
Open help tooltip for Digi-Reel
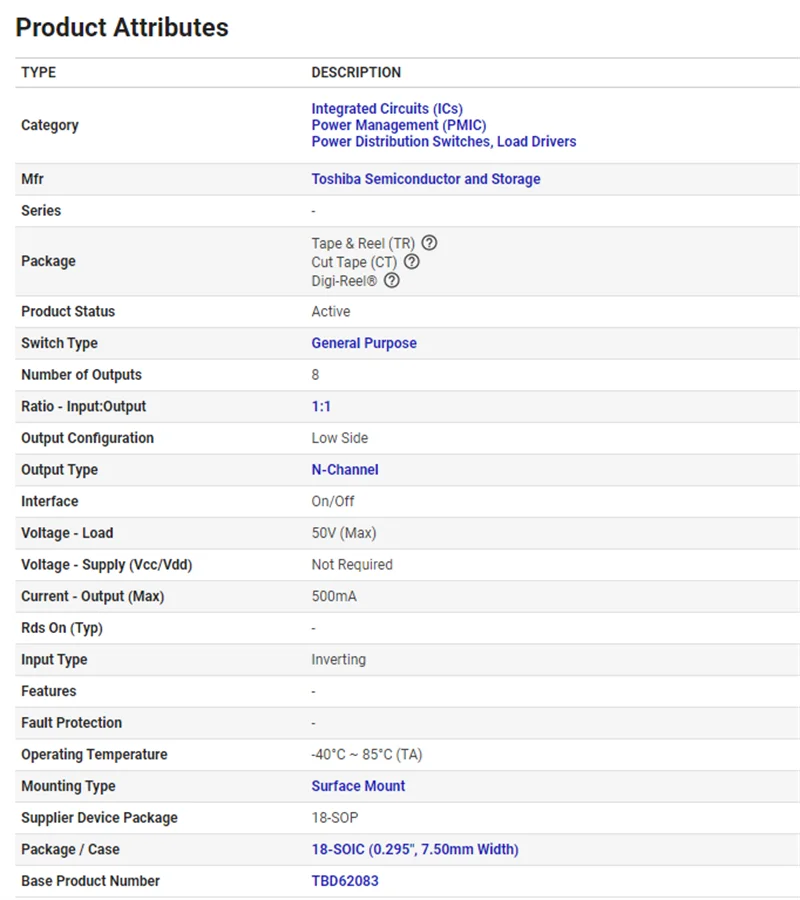[391, 281]
